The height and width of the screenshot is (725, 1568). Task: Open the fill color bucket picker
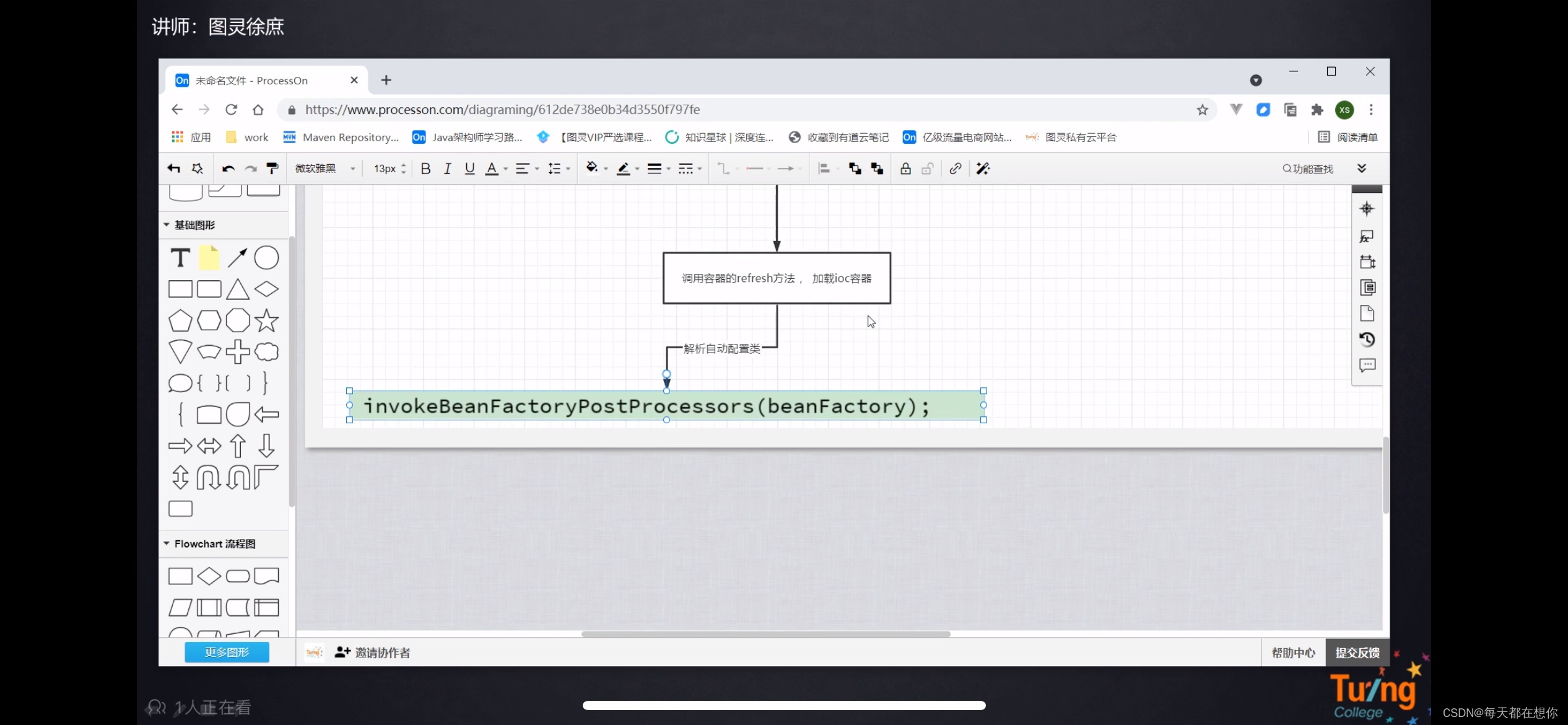[x=596, y=169]
